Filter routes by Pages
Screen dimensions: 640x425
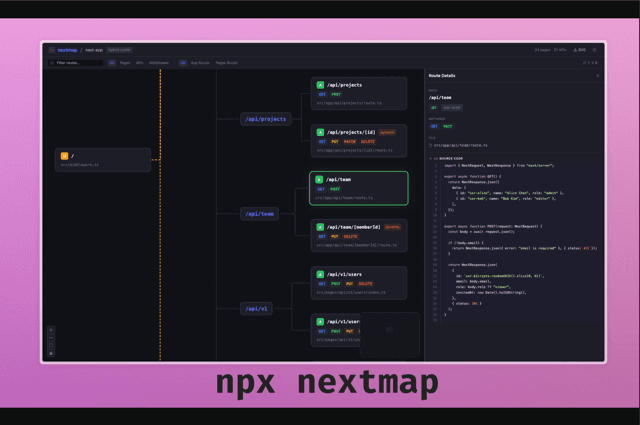pyautogui.click(x=125, y=63)
